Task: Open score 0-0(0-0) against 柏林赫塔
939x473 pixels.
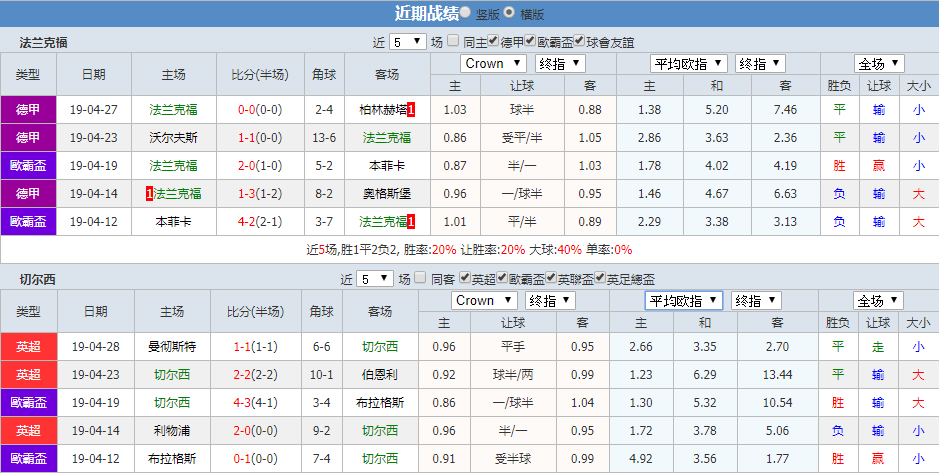Action: point(260,110)
